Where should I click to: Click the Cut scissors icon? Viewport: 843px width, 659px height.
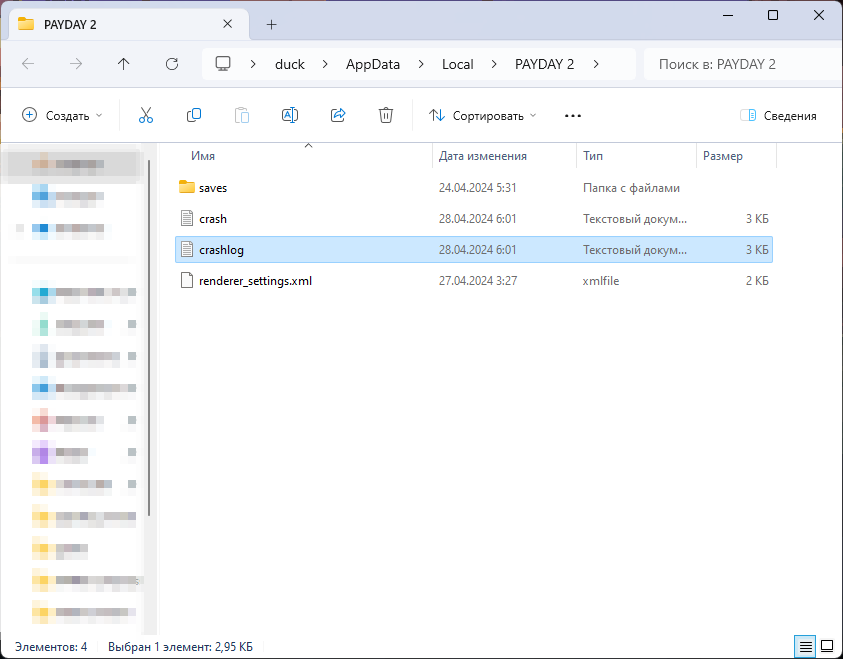click(x=146, y=116)
